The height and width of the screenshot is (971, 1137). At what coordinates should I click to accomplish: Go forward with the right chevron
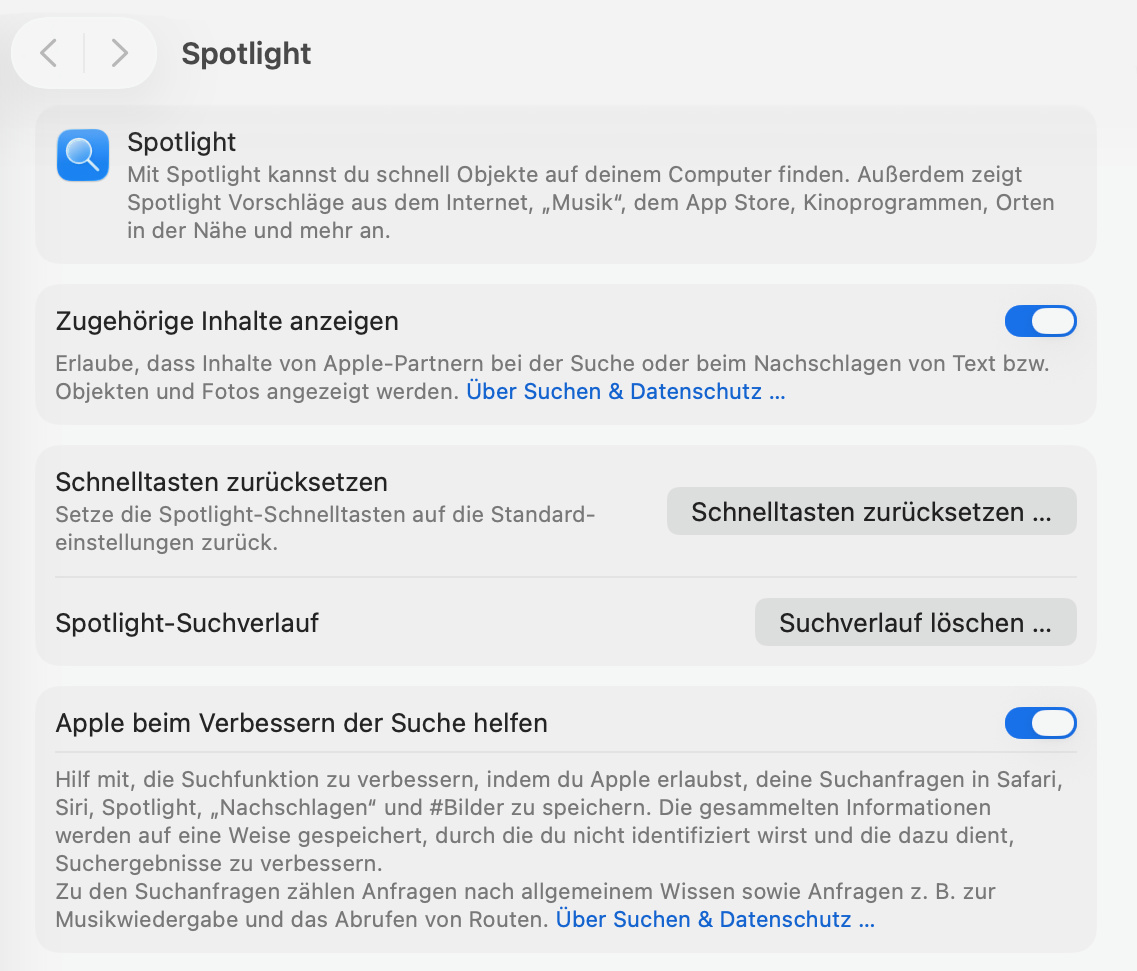click(120, 53)
